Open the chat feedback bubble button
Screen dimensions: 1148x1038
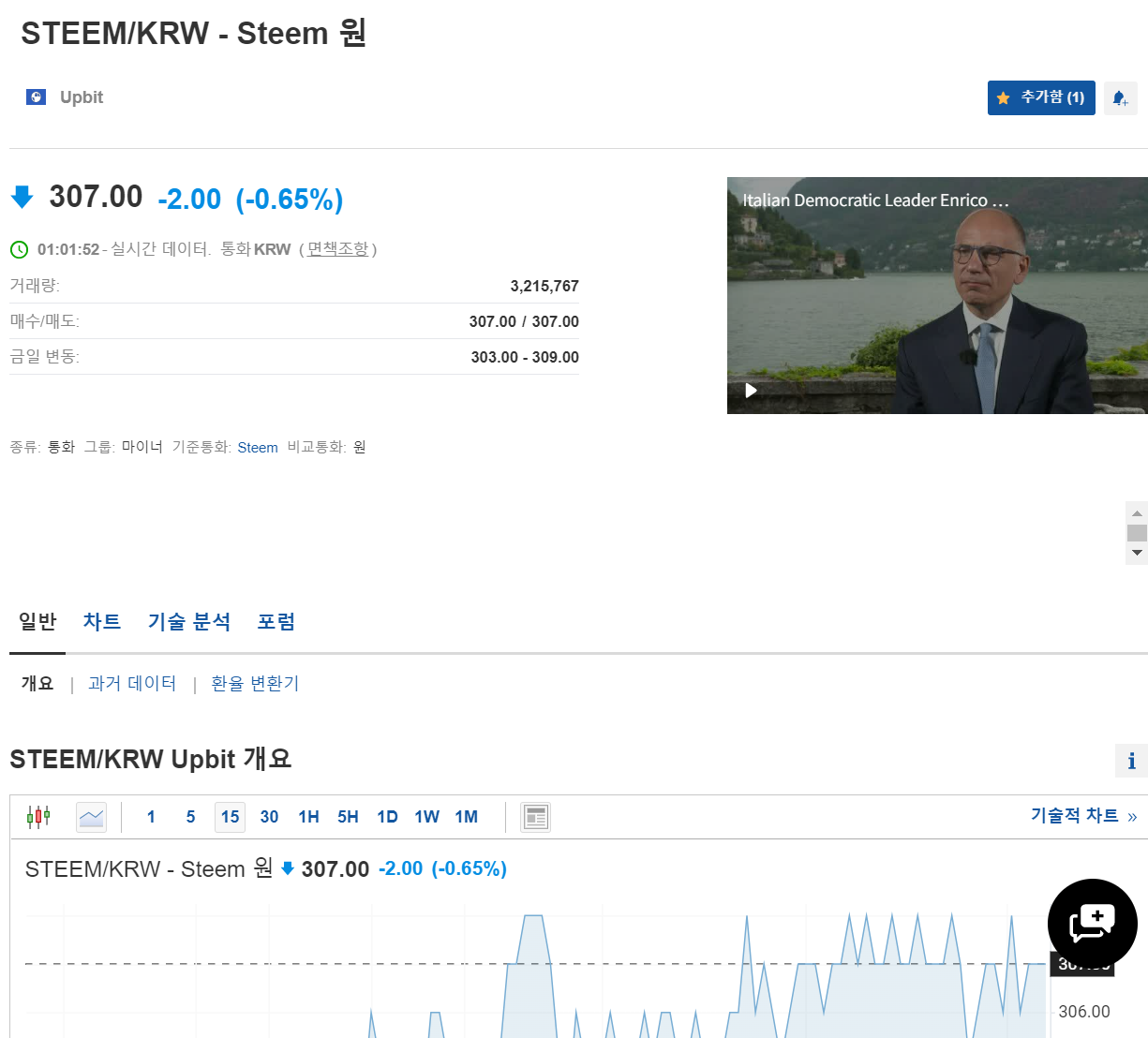pos(1092,924)
